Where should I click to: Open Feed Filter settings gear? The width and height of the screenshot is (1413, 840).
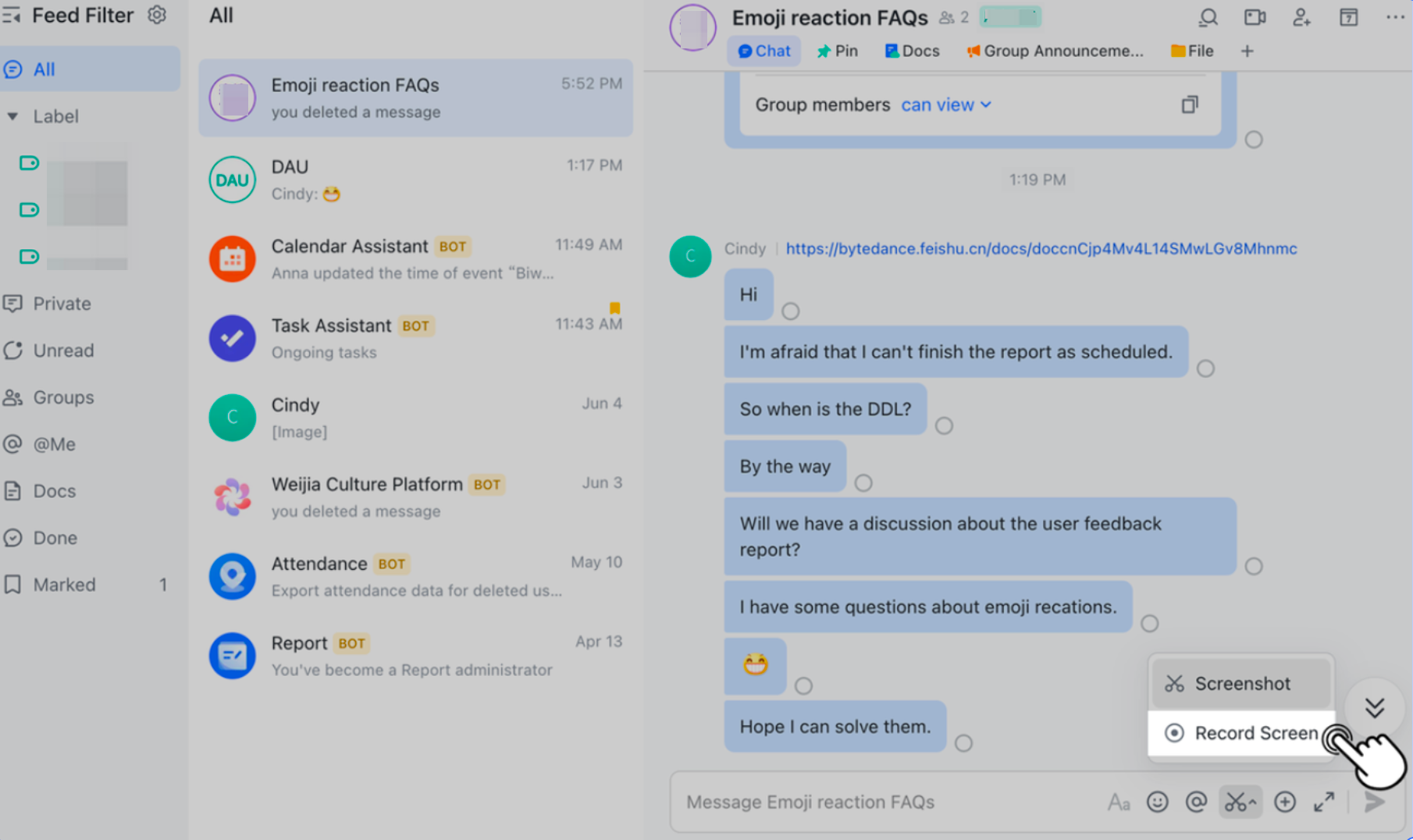click(156, 15)
